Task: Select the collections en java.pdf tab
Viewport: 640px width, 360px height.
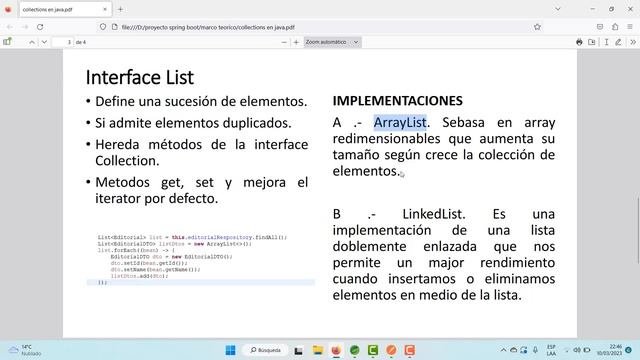Action: pyautogui.click(x=65, y=9)
